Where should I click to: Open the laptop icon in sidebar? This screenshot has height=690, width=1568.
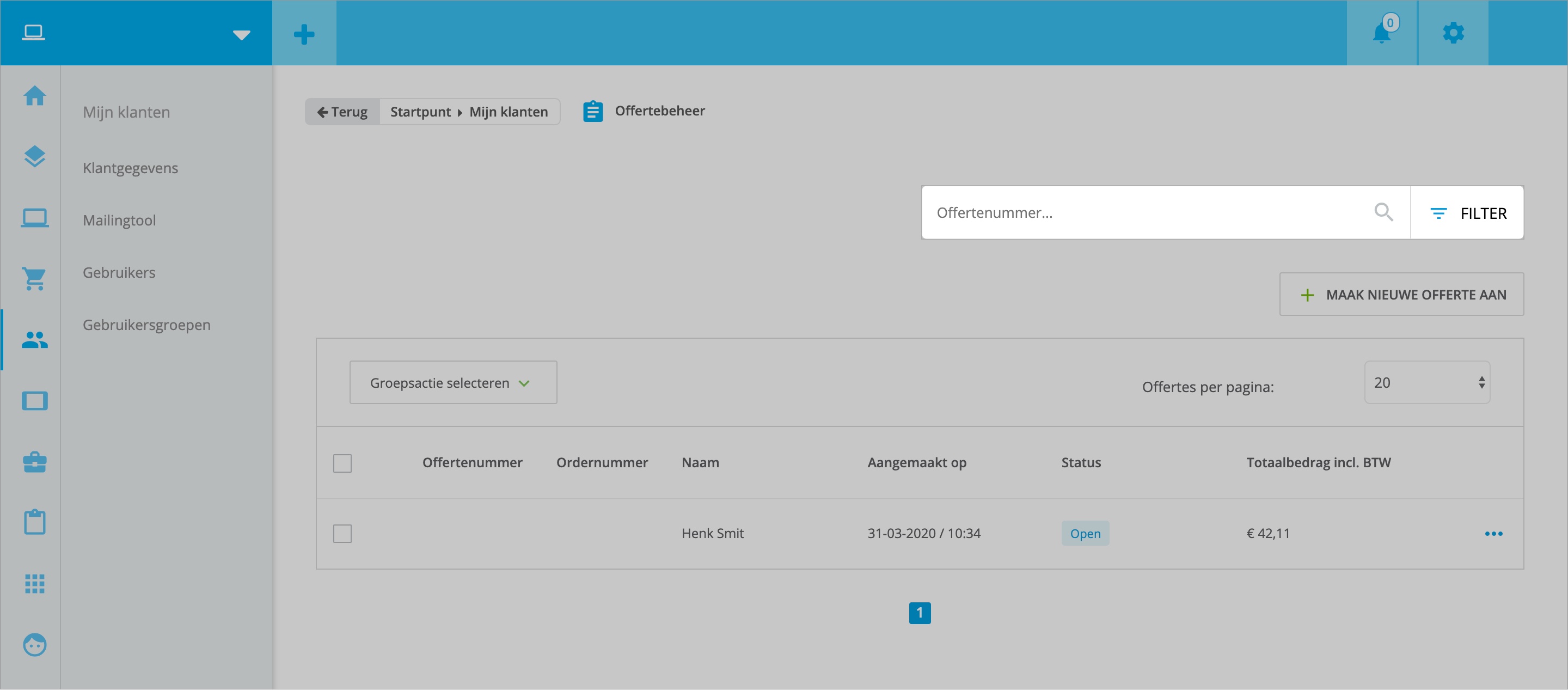pyautogui.click(x=35, y=217)
